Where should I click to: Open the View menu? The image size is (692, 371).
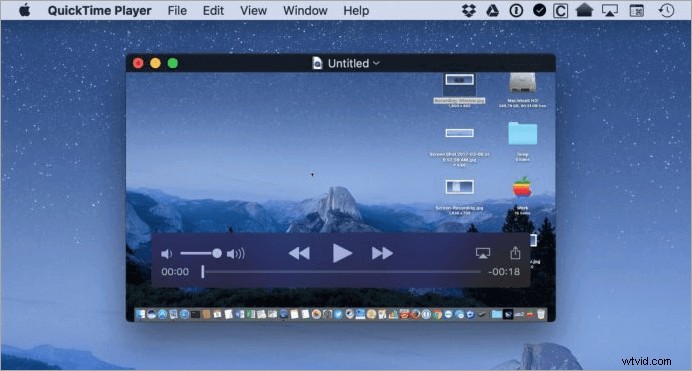[253, 11]
